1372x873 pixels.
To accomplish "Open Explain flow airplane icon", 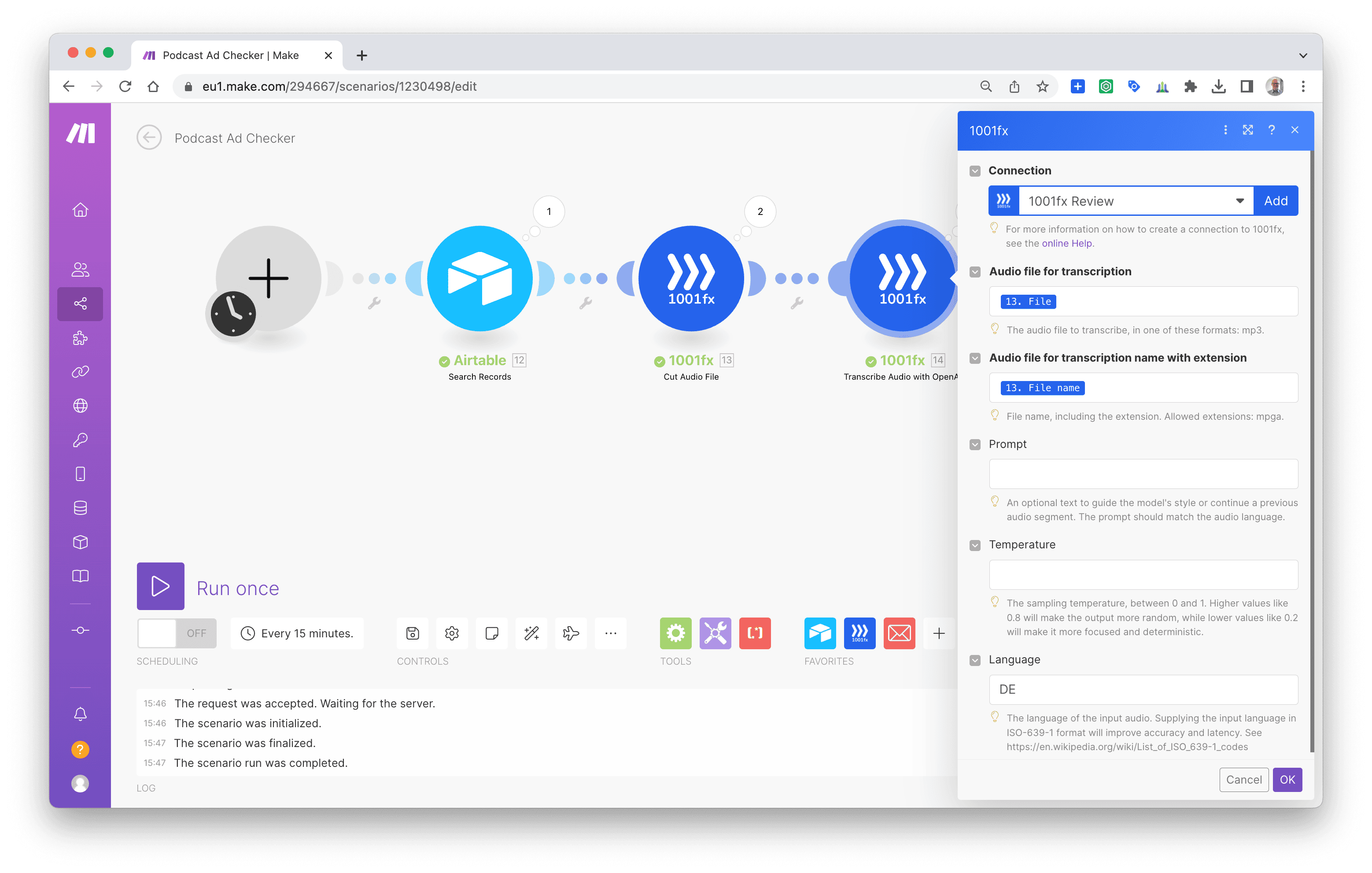I will click(x=570, y=633).
